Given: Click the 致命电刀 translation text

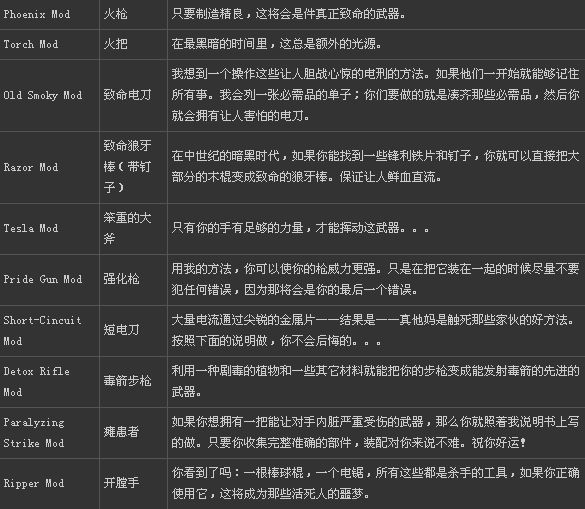Looking at the screenshot, I should point(128,95).
